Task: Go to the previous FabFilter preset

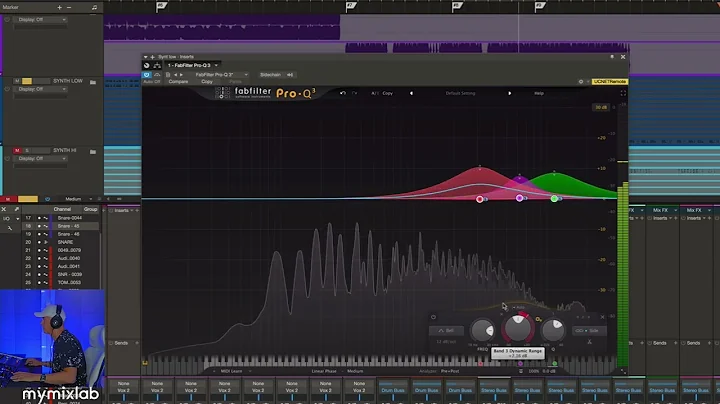Action: point(411,93)
